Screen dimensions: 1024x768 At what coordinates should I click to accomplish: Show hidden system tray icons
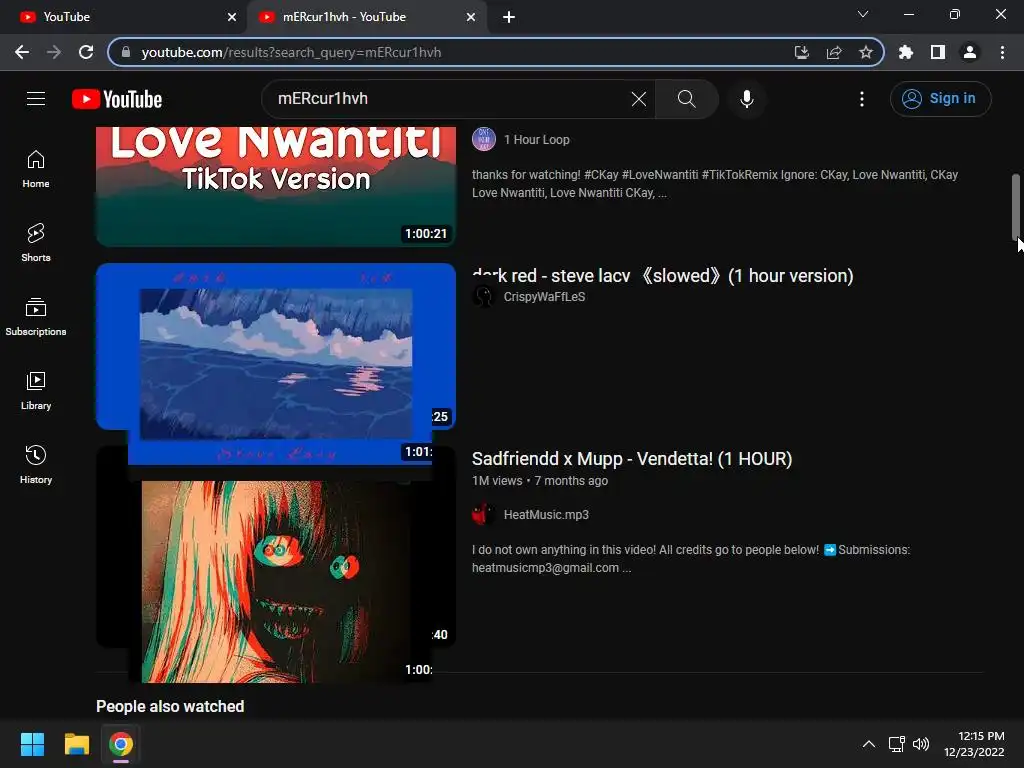pyautogui.click(x=869, y=744)
